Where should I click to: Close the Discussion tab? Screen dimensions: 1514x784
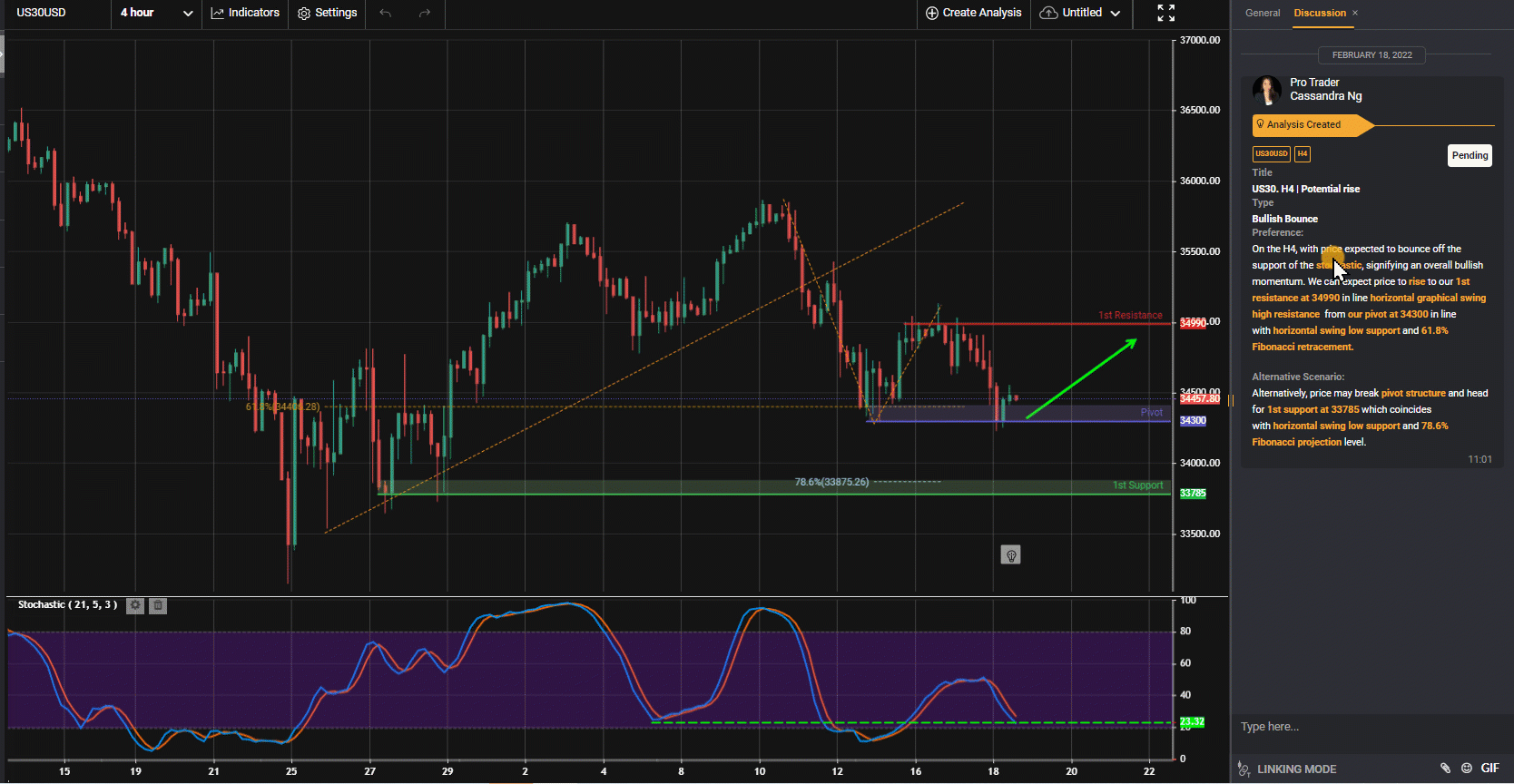coord(1355,13)
